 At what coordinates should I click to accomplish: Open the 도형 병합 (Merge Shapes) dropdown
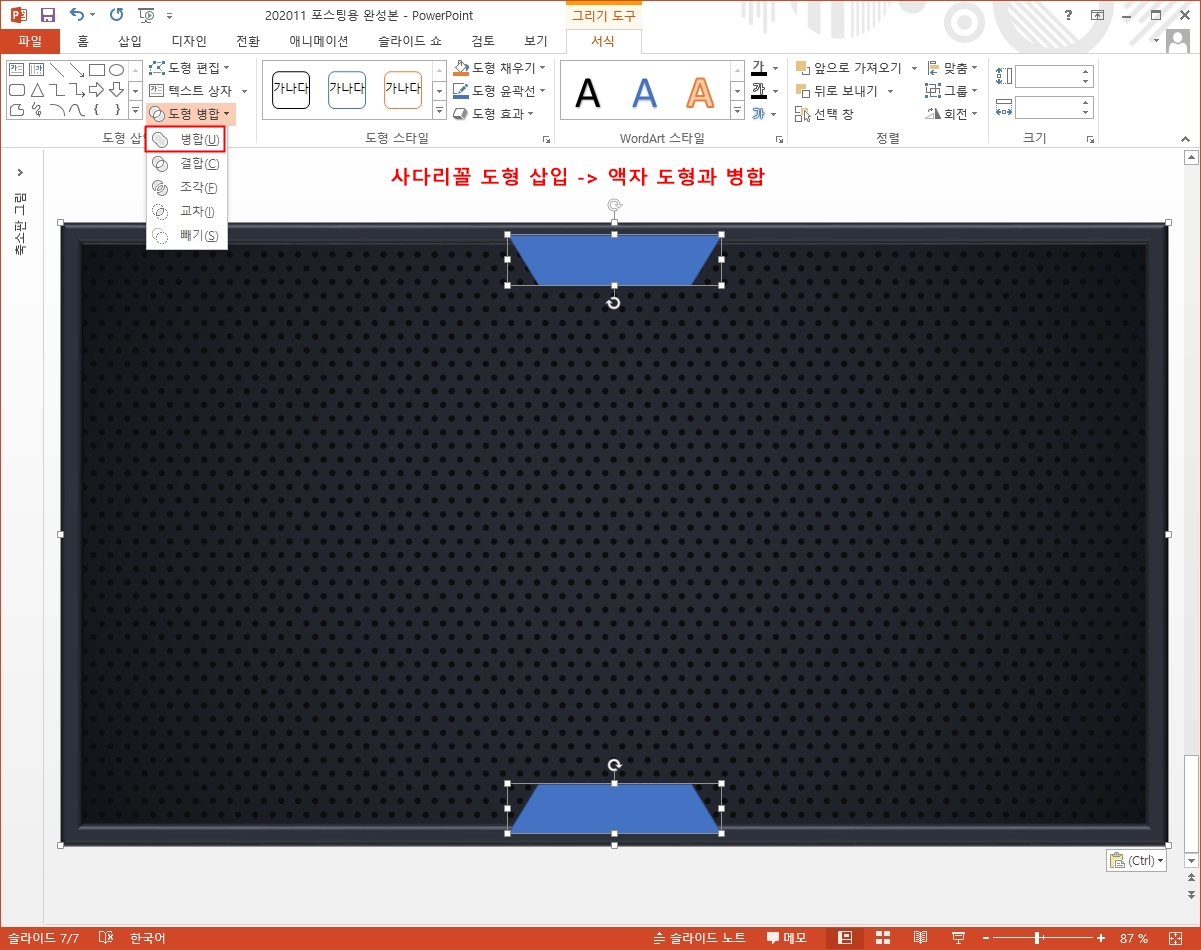tap(191, 114)
